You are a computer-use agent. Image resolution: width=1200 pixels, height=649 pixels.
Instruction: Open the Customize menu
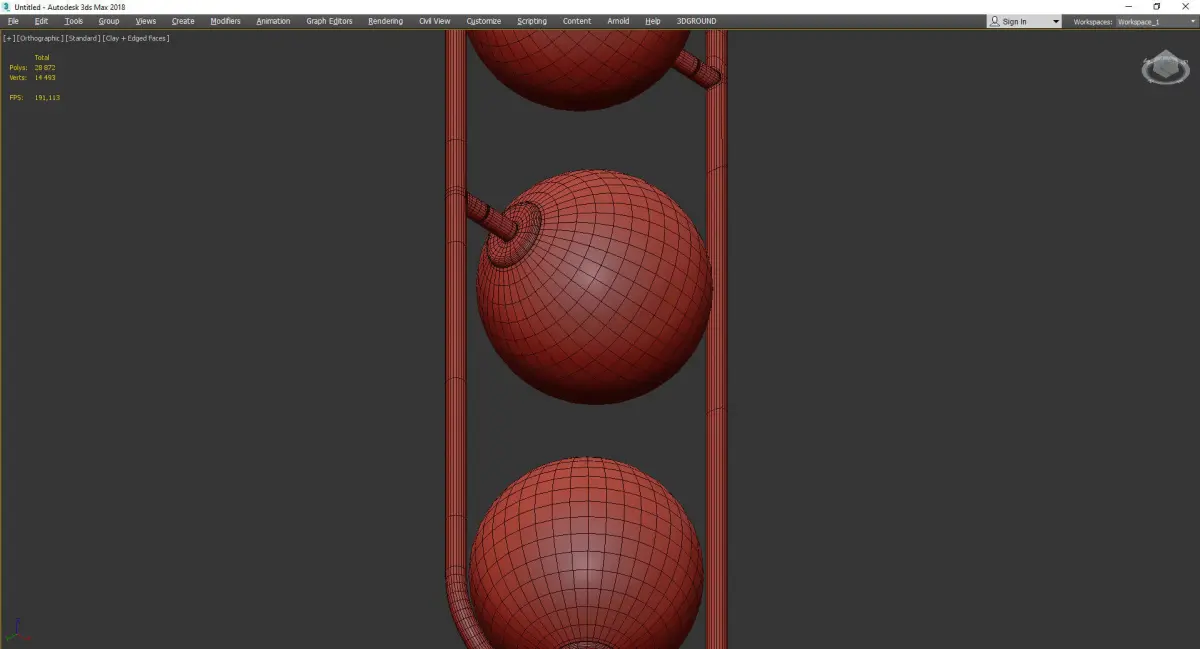click(x=484, y=21)
